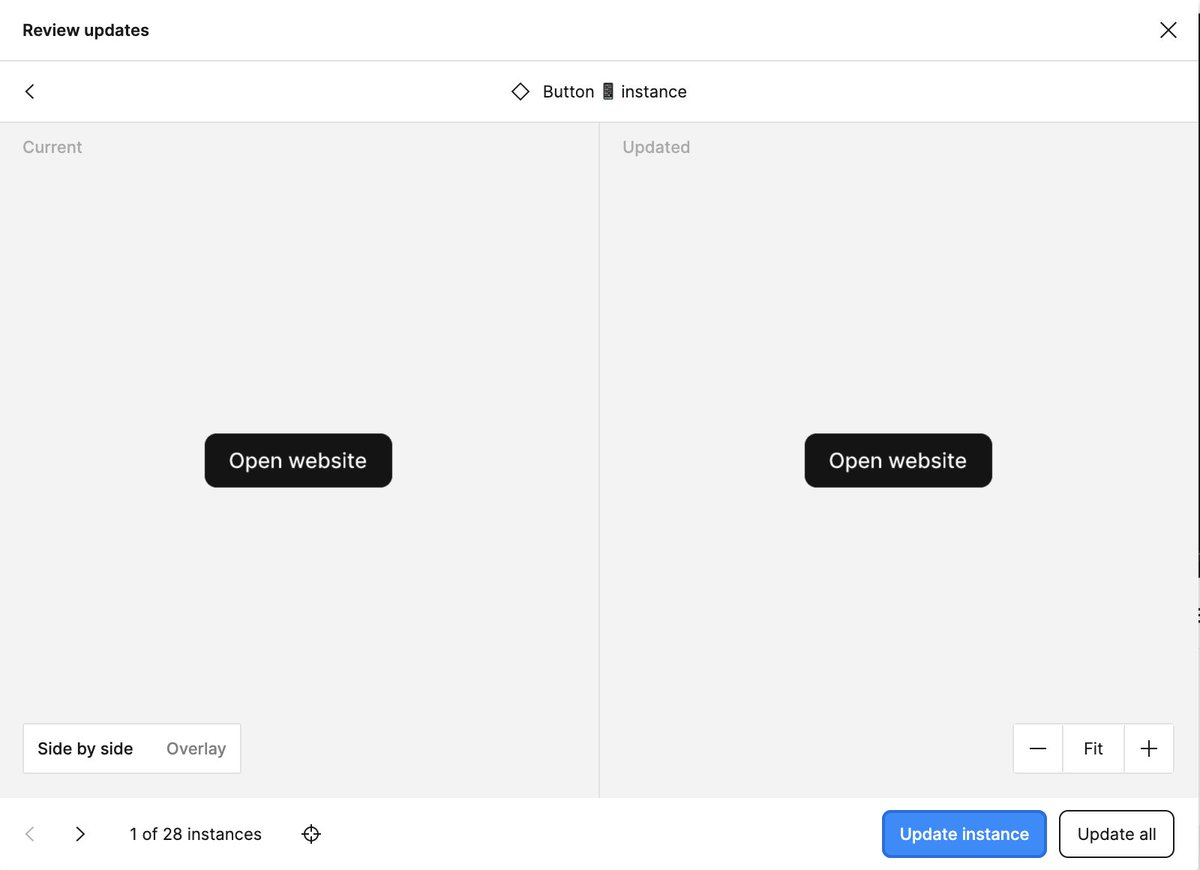Screen dimensions: 1200x870
Task: Click the Update instance button
Action: coord(964,834)
